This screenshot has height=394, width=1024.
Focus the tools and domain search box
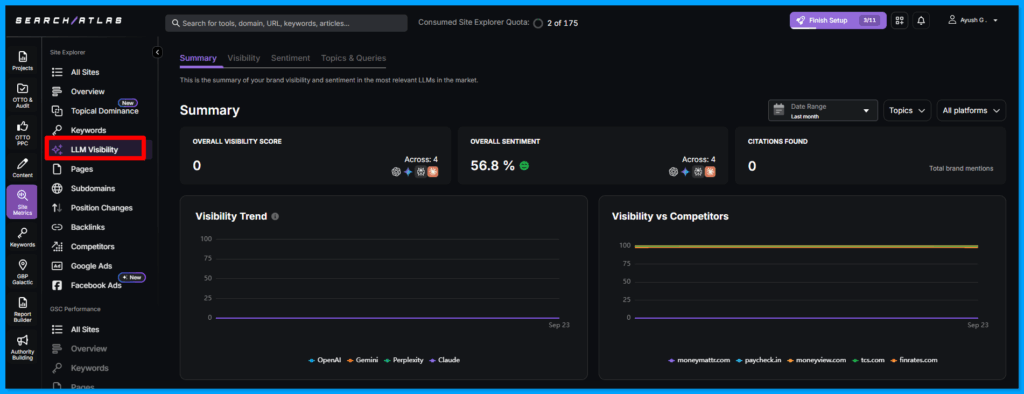pos(286,23)
